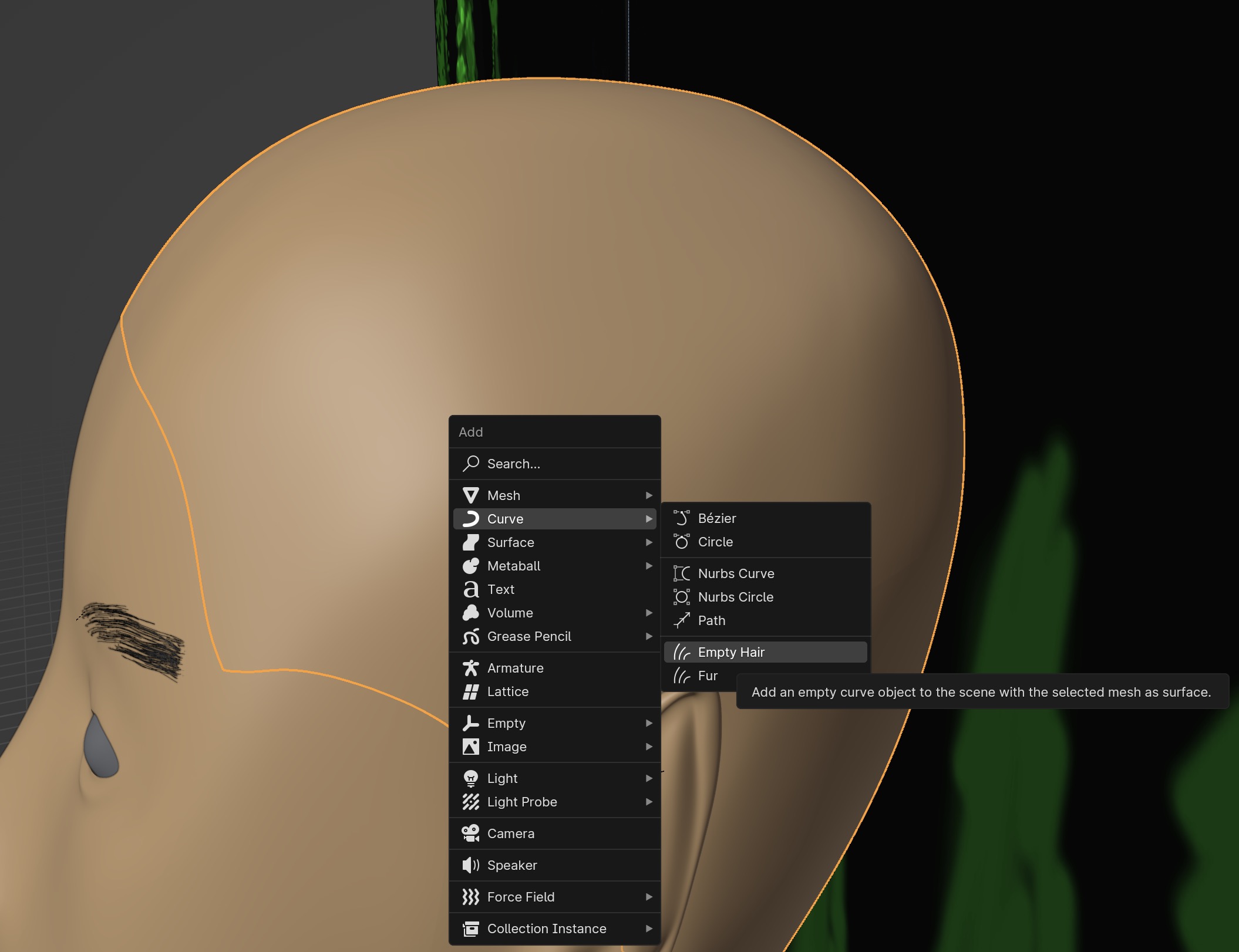Viewport: 1239px width, 952px height.
Task: Select the Empty Hair label
Action: pyautogui.click(x=731, y=652)
